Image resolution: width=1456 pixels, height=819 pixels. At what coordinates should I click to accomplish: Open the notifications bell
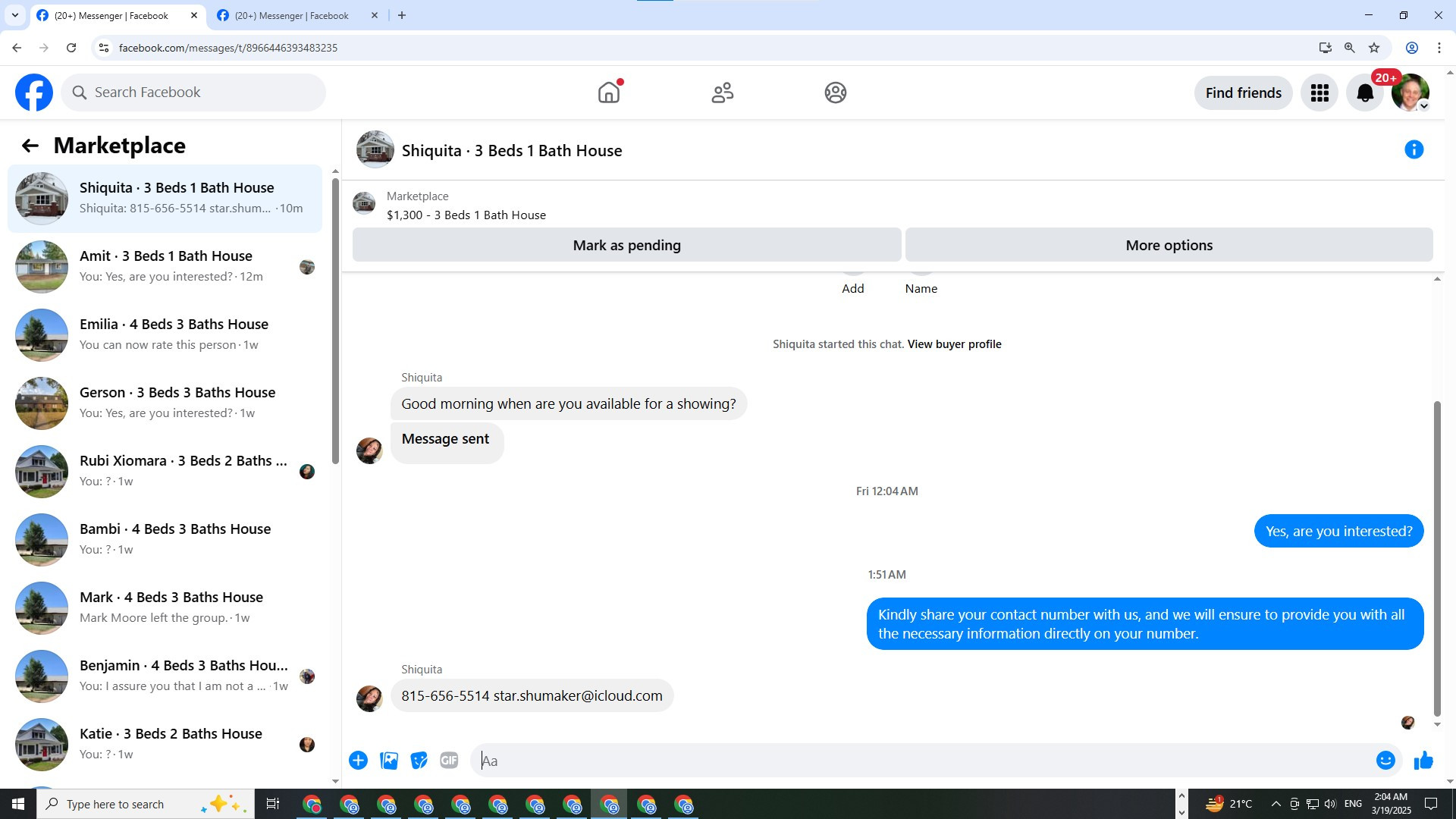[x=1365, y=93]
